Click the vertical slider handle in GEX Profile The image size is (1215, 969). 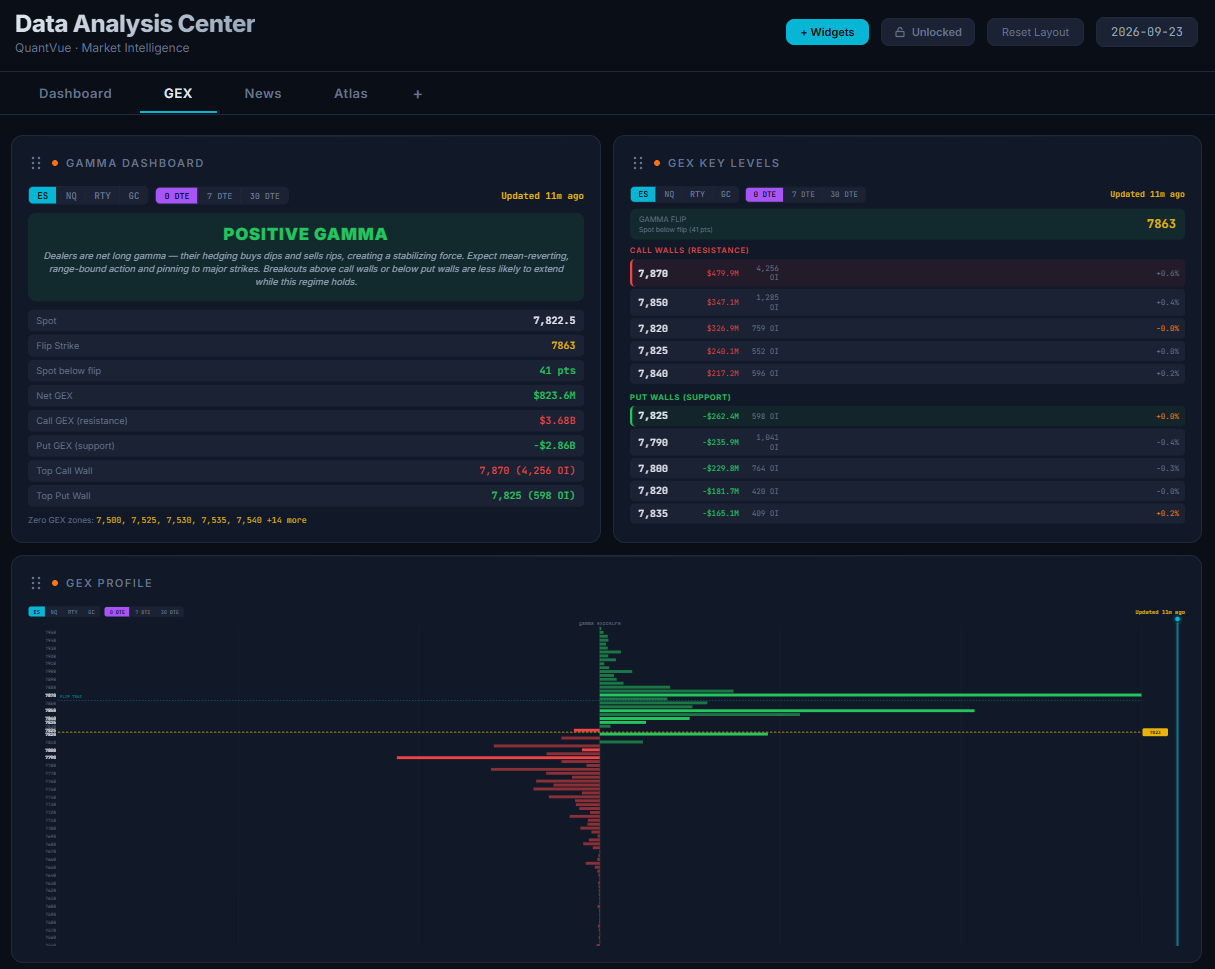tap(1177, 619)
